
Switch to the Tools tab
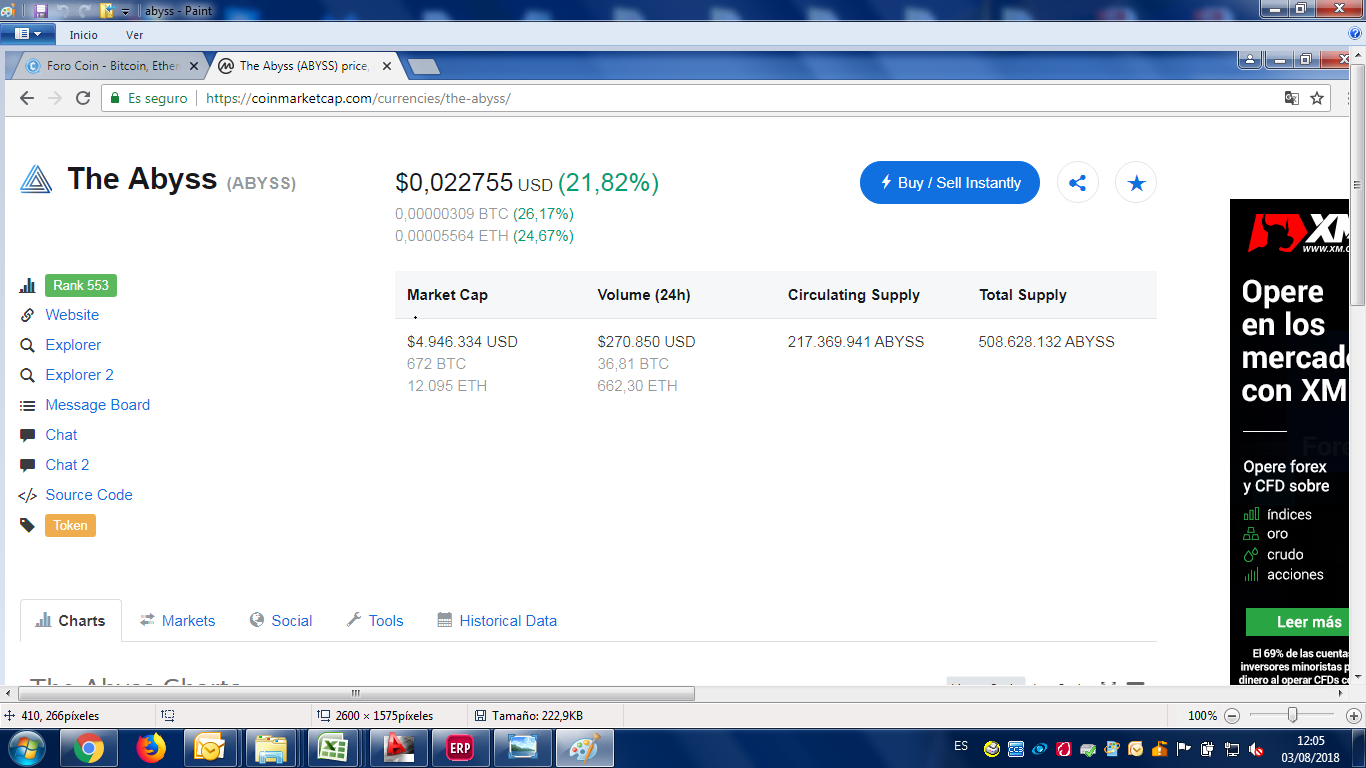(x=375, y=621)
